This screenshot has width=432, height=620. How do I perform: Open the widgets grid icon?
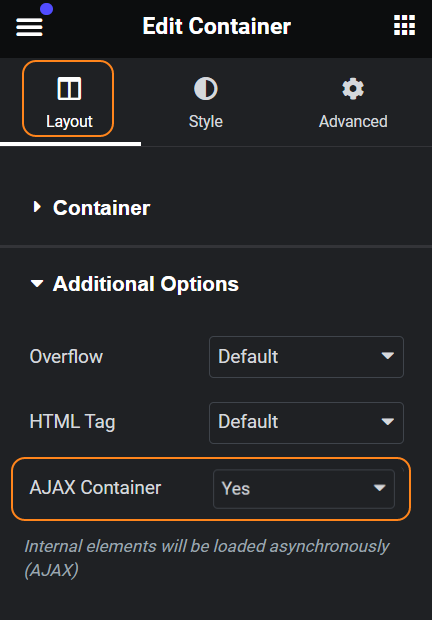click(x=404, y=25)
